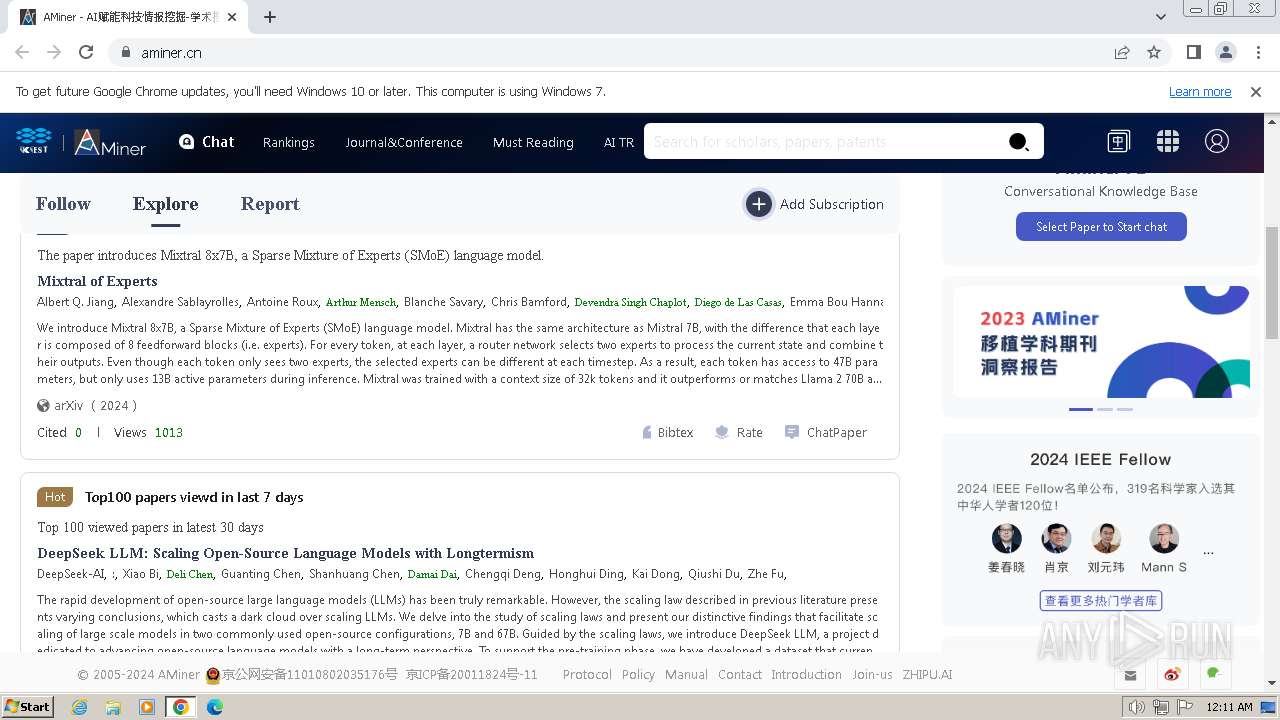Click the share page icon in address bar

pyautogui.click(x=1122, y=52)
